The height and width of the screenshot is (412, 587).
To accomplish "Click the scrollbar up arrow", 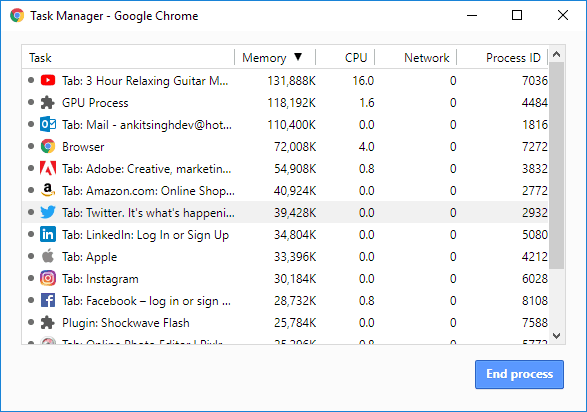I will click(x=556, y=55).
